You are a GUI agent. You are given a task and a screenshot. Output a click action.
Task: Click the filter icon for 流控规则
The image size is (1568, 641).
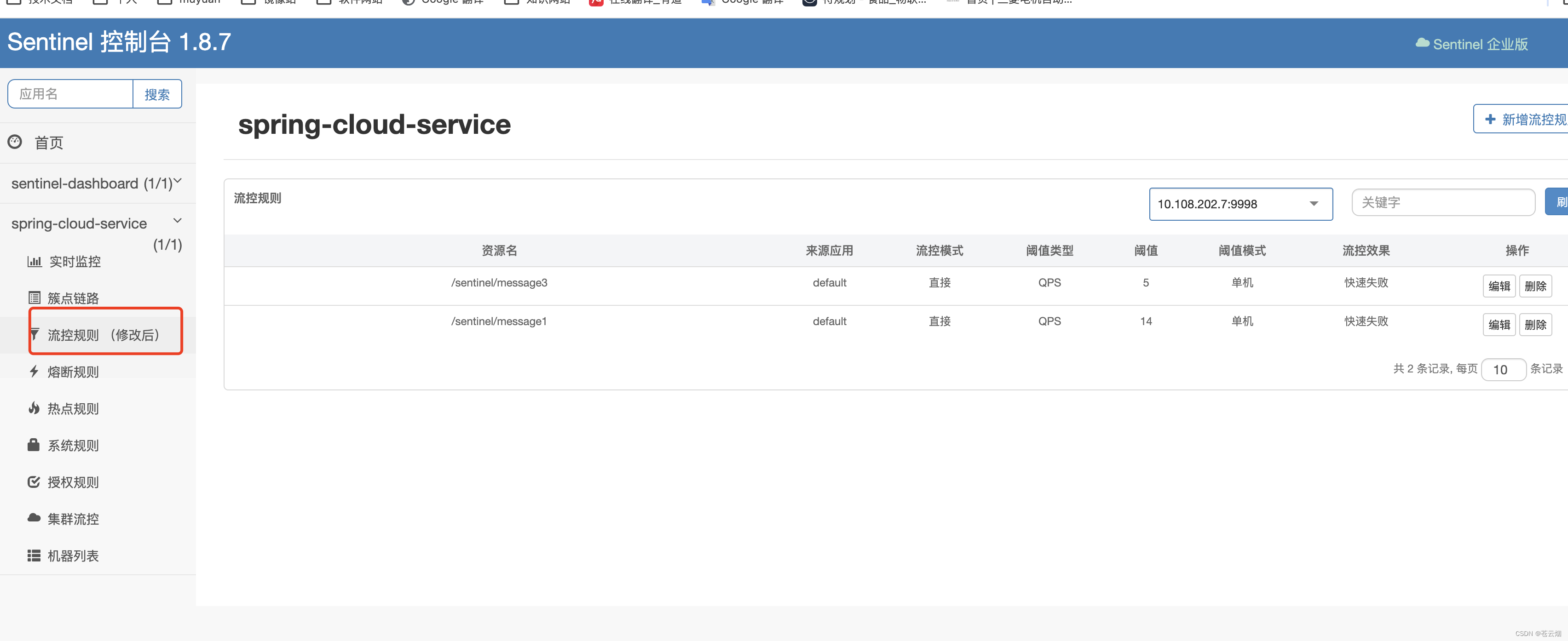click(x=35, y=334)
